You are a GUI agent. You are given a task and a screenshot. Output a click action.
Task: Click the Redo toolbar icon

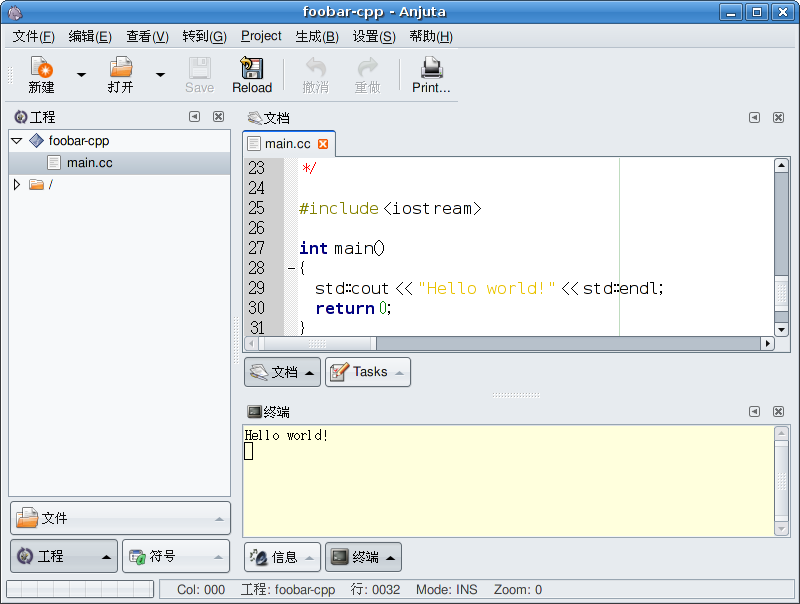pos(367,74)
